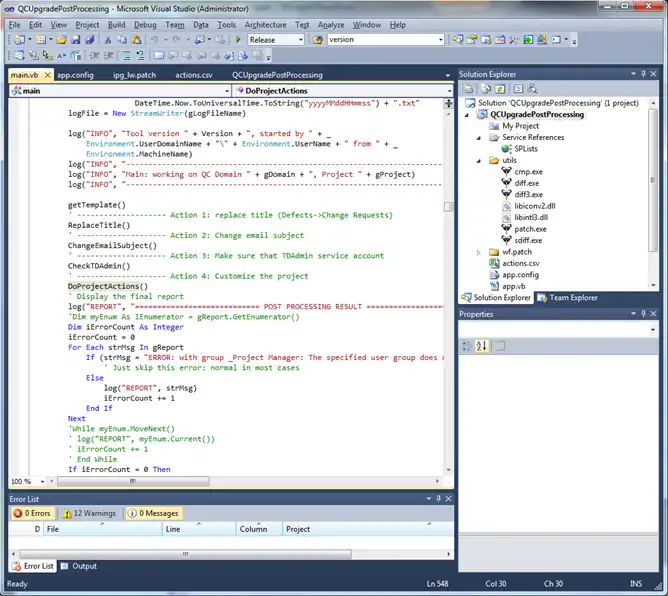Click the Display Object Member List icon
Viewport: 668px width, 596px height.
pos(19,55)
